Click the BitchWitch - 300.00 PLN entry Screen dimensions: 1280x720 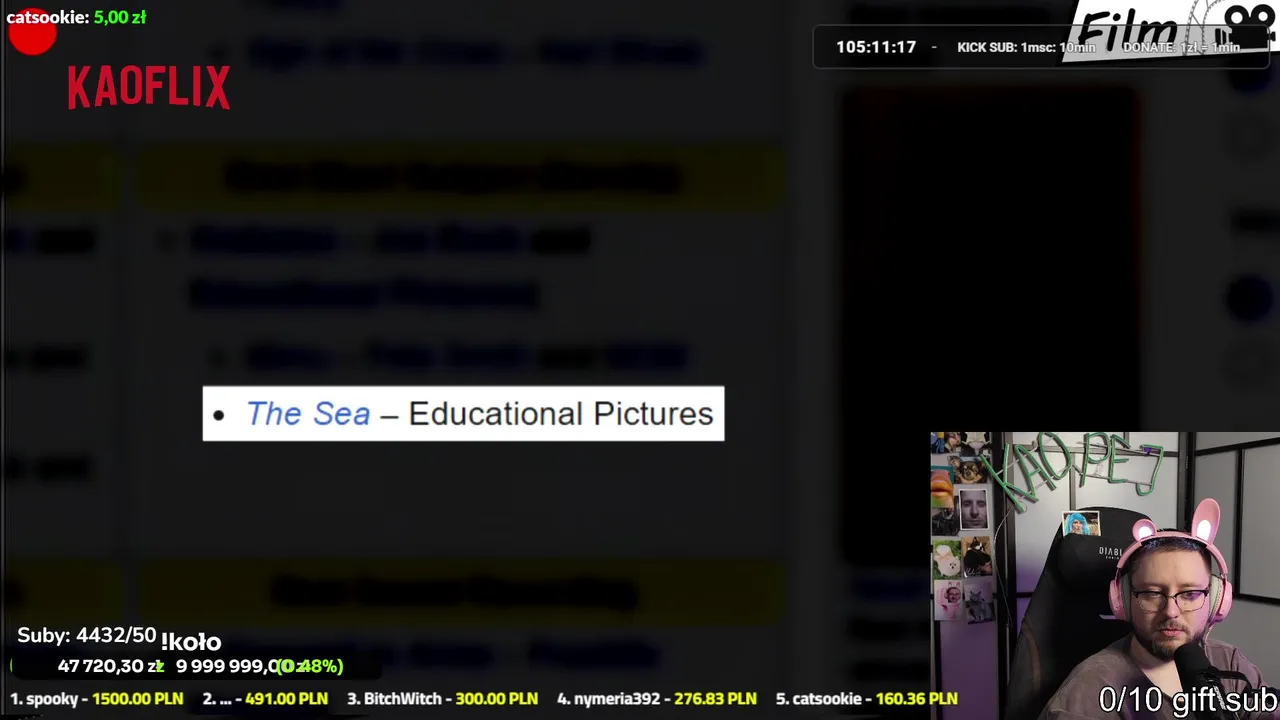point(442,699)
